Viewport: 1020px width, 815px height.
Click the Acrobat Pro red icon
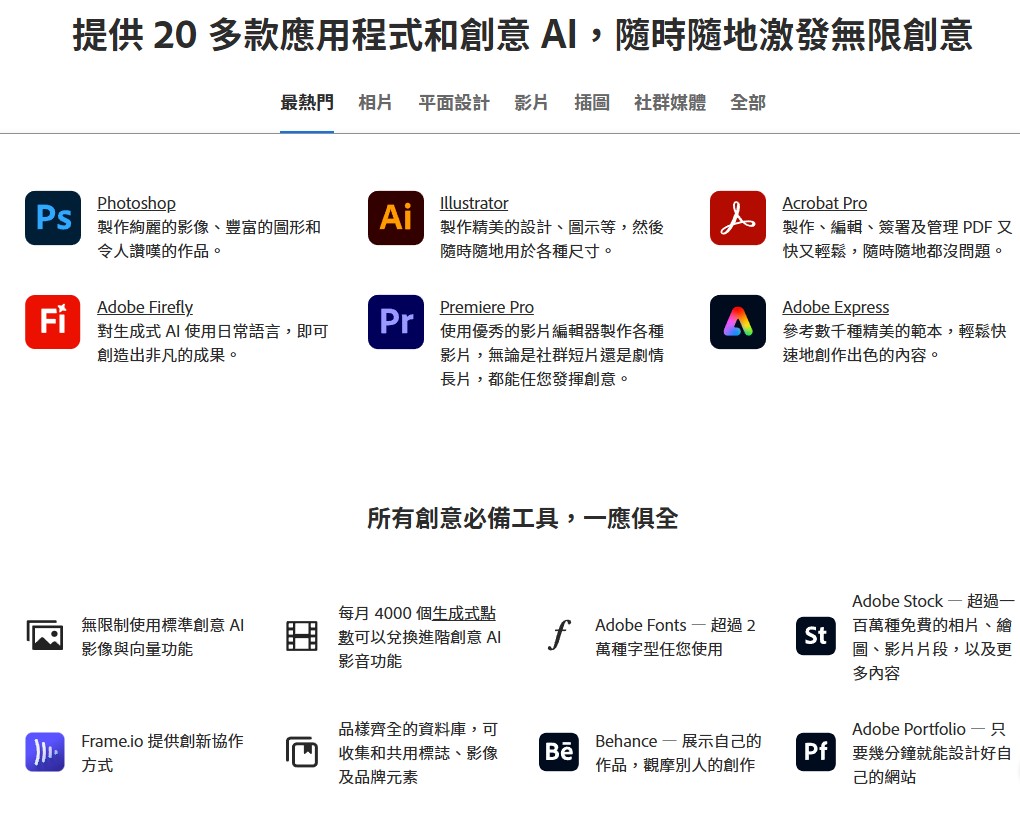click(738, 218)
